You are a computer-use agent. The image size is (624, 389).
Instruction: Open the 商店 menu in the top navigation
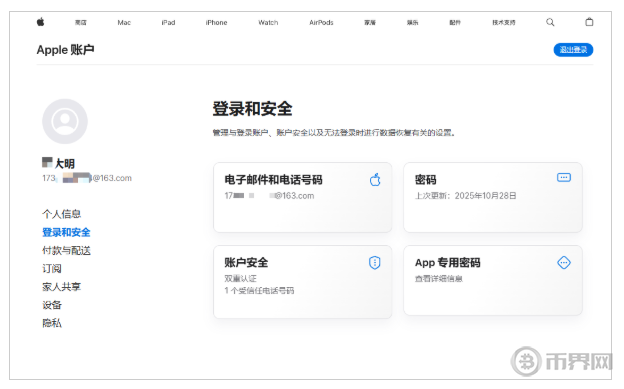click(81, 23)
